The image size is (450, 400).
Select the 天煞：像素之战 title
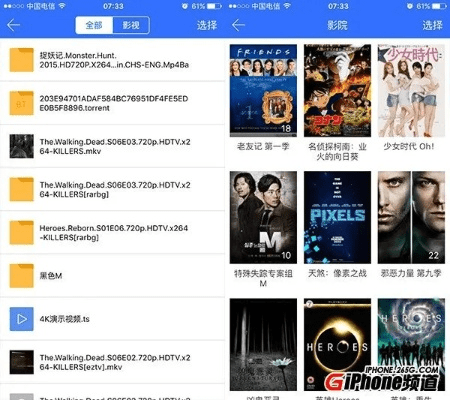pyautogui.click(x=337, y=273)
